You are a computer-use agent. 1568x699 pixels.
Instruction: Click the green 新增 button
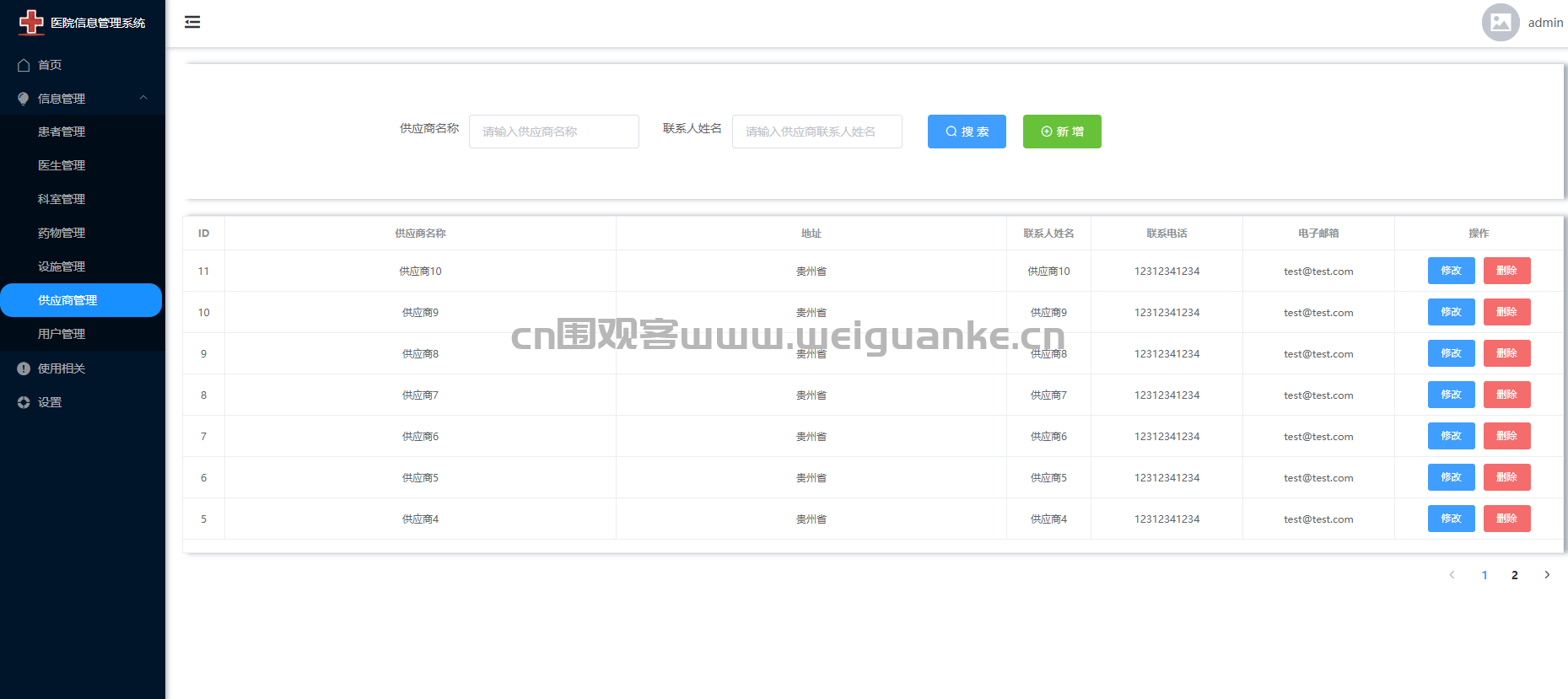click(x=1062, y=132)
